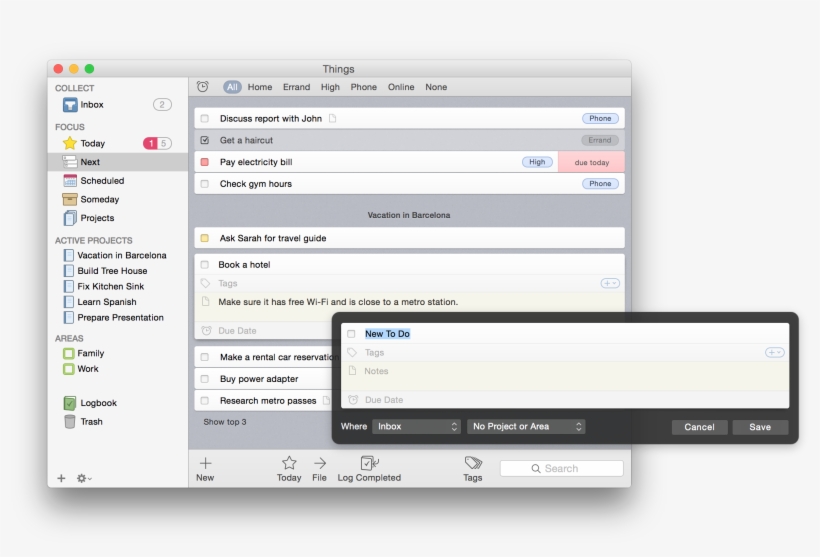Click the Today star toolbar icon
Image resolution: width=820 pixels, height=557 pixels.
(289, 463)
